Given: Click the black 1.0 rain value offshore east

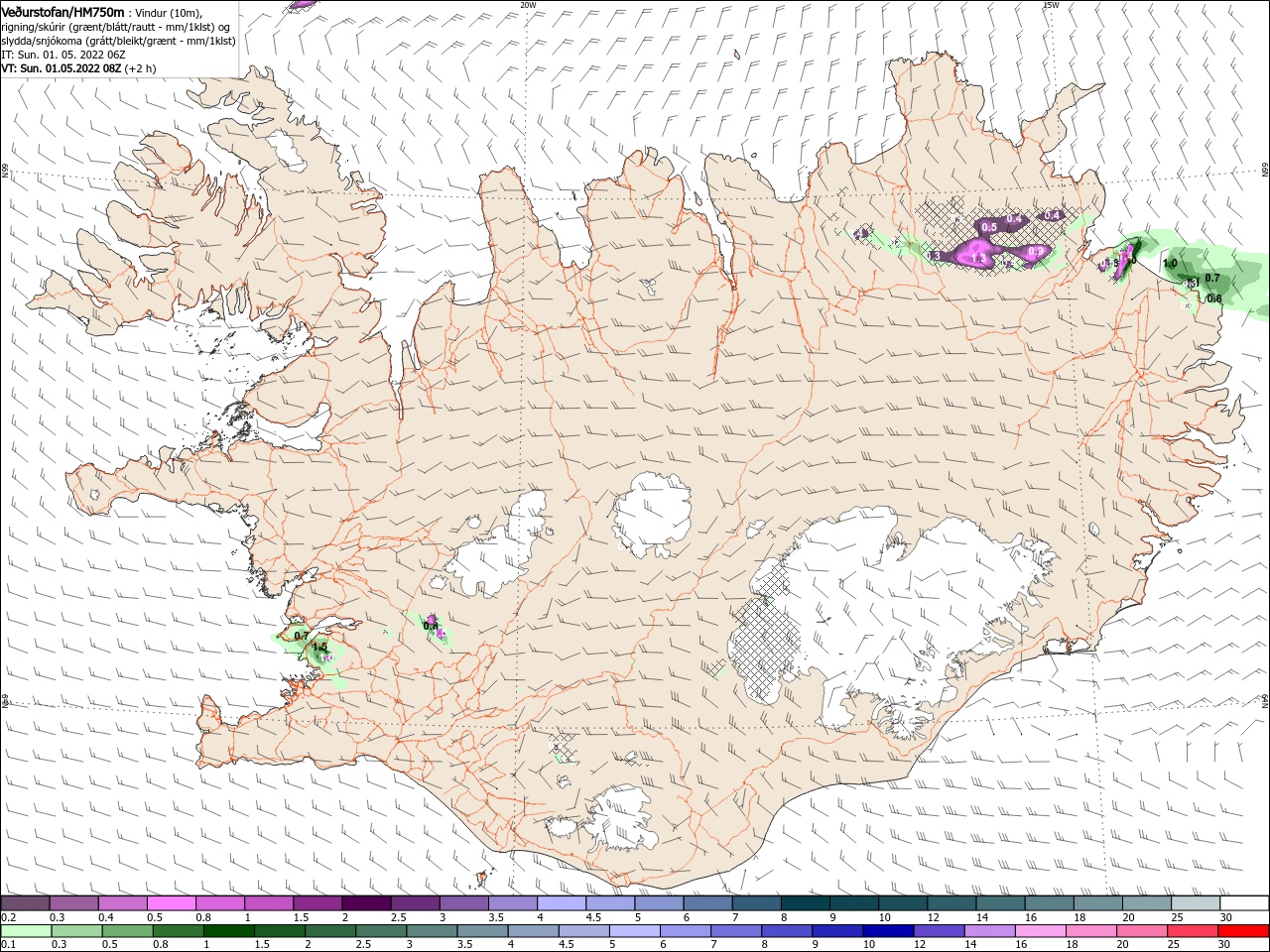Looking at the screenshot, I should pyautogui.click(x=1170, y=264).
